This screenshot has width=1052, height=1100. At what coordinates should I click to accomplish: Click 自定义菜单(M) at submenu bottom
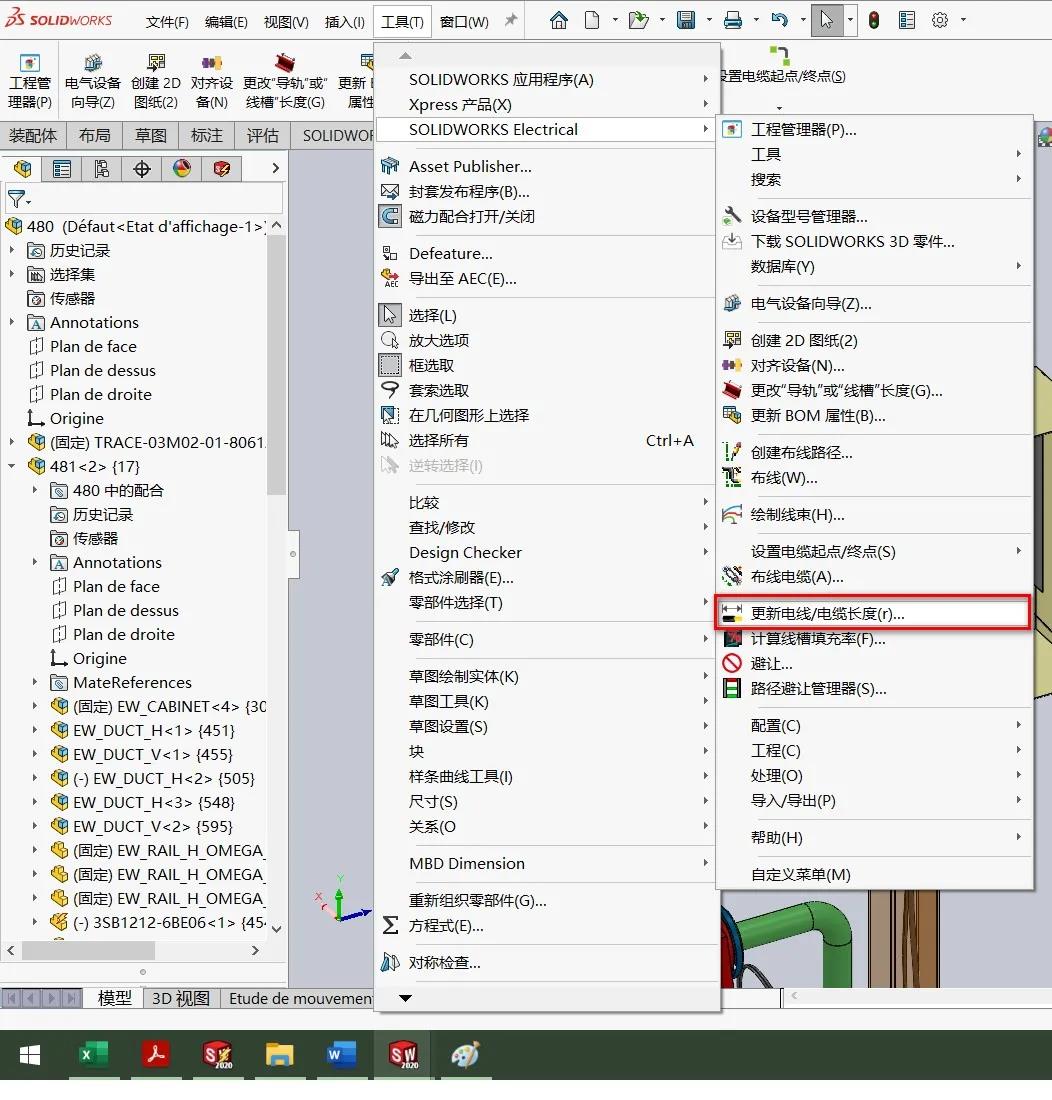coord(874,875)
